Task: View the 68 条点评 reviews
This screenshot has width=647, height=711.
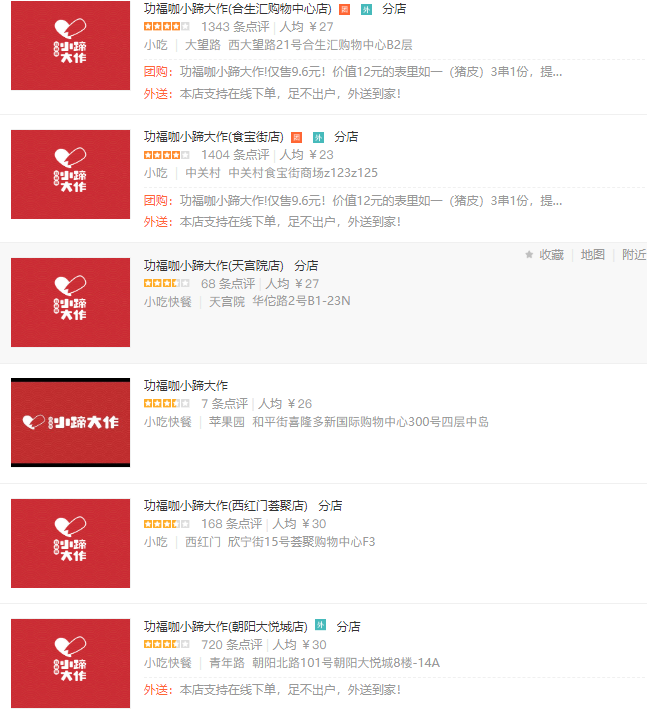Action: point(228,284)
